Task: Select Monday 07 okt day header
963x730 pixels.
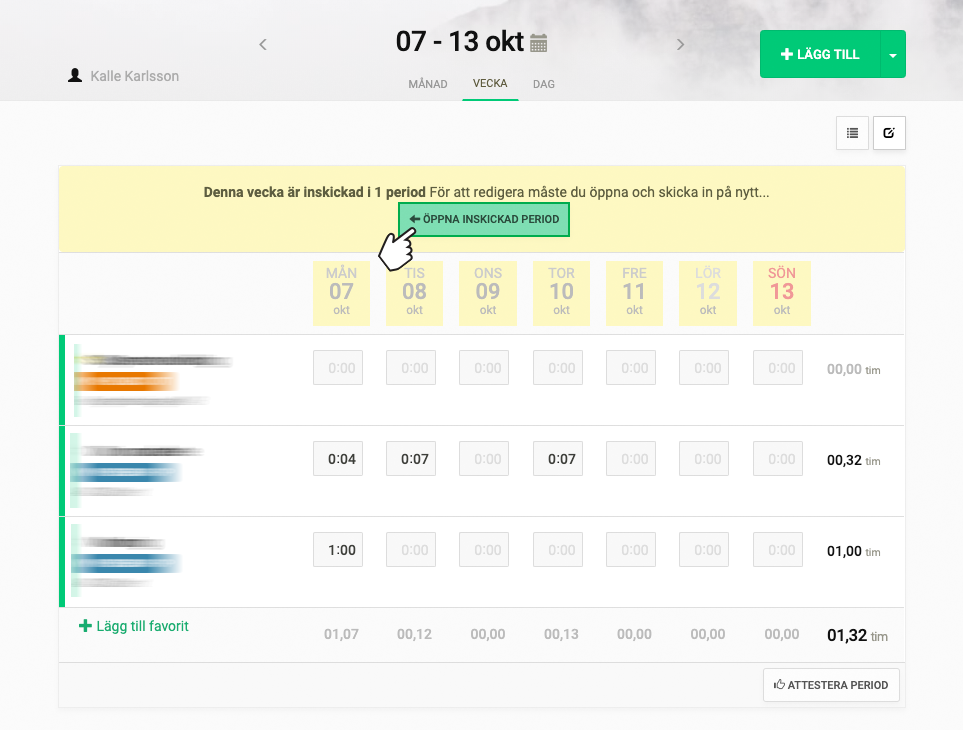Action: pos(341,292)
